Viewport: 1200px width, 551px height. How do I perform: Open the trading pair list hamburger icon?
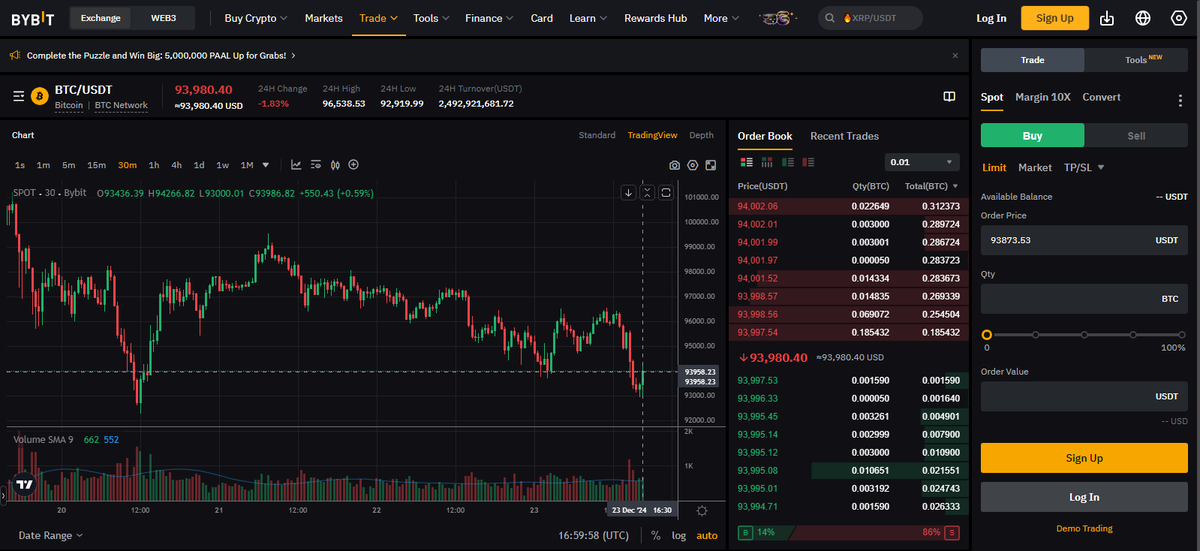(x=18, y=96)
